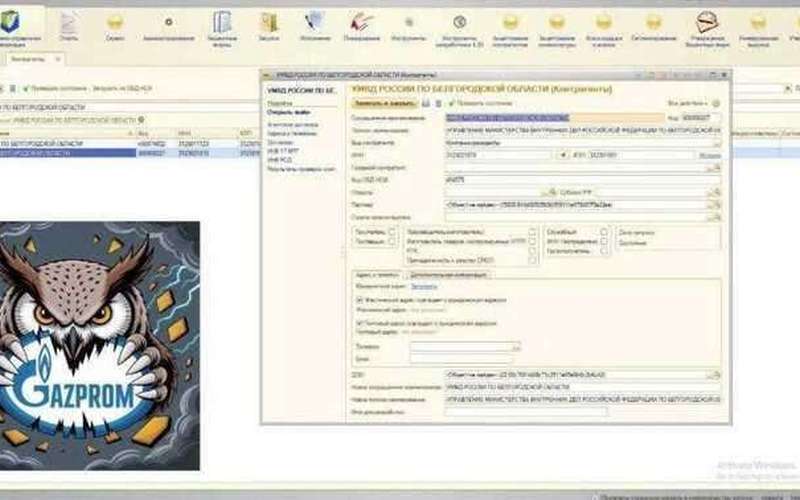The height and width of the screenshot is (500, 800).
Task: Toggle the Покупатель checkbox
Action: [x=392, y=232]
